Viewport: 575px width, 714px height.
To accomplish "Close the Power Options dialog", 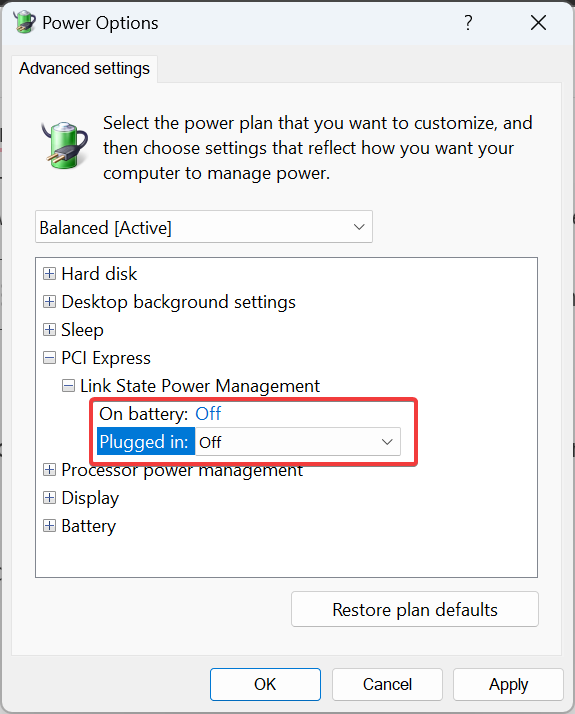I will coord(538,22).
